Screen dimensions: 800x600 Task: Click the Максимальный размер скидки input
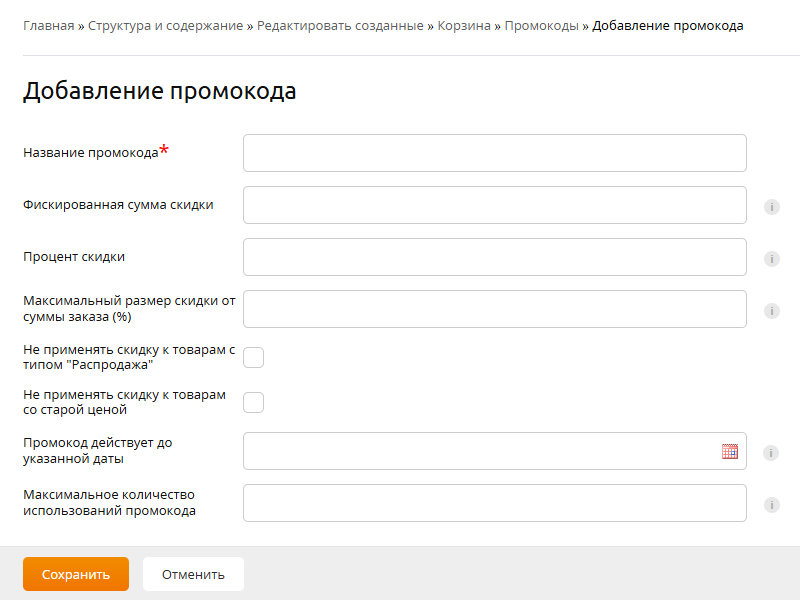click(494, 309)
